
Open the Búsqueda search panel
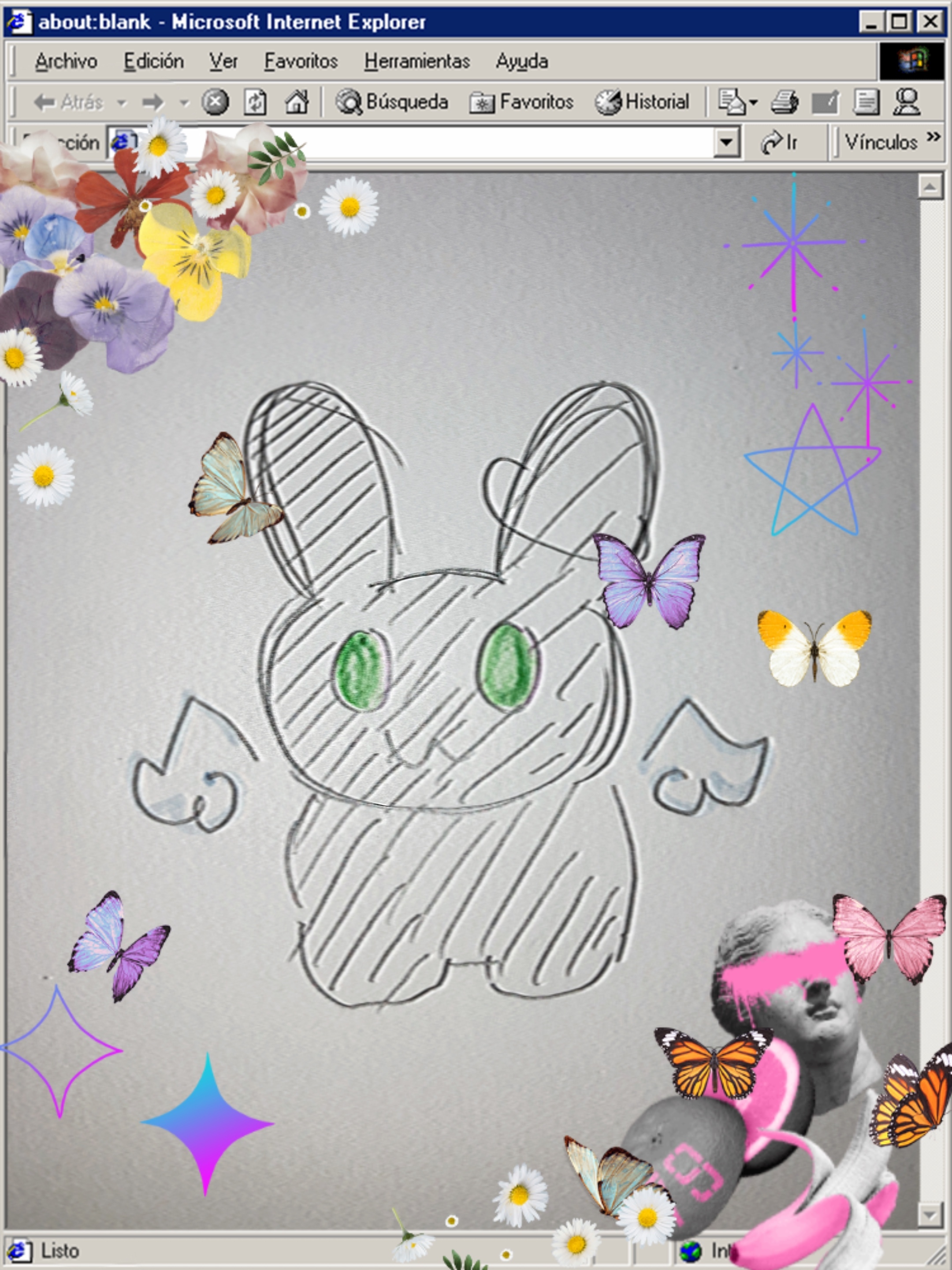(392, 103)
